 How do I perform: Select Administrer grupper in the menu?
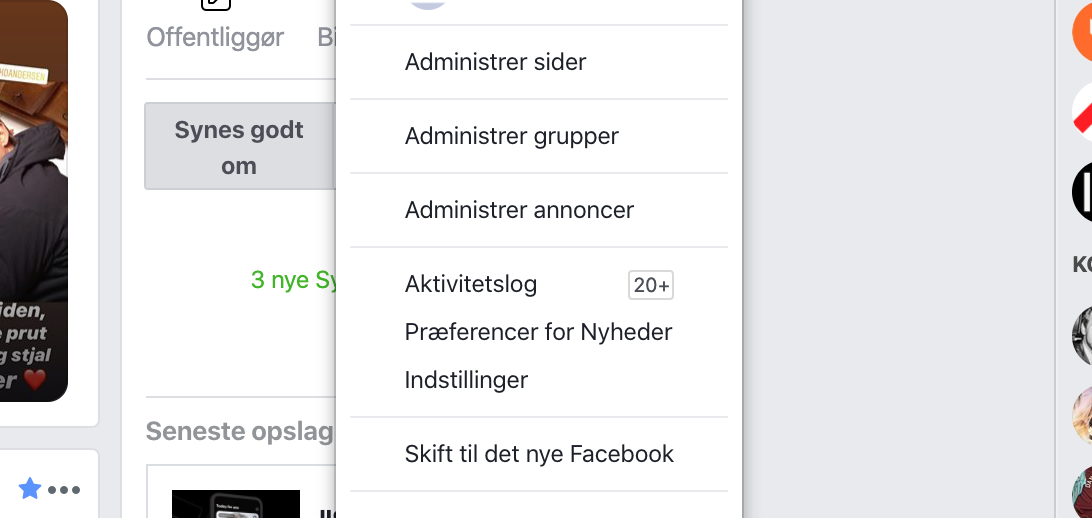pos(511,136)
